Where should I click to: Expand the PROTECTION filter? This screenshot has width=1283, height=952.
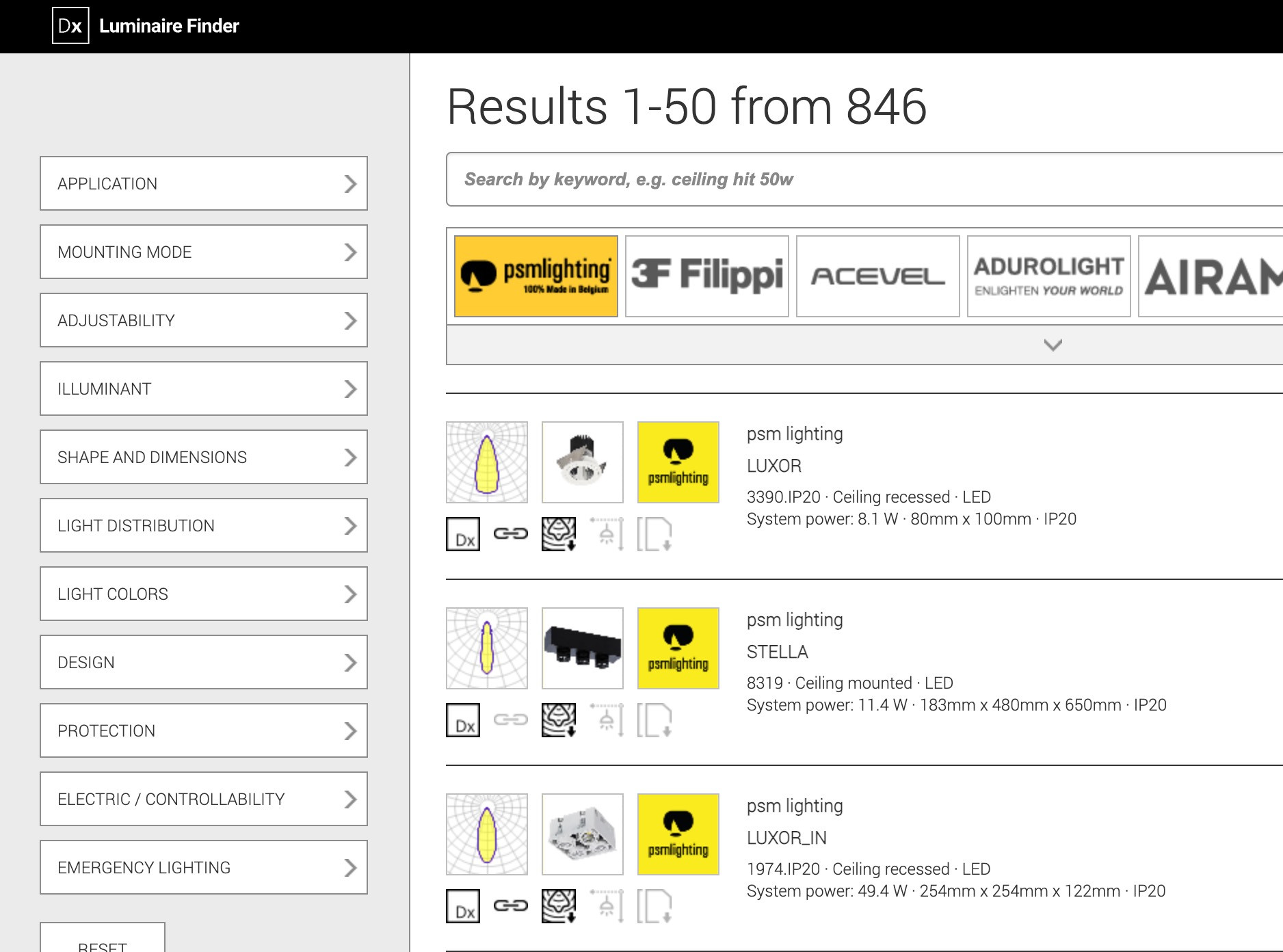coord(204,730)
